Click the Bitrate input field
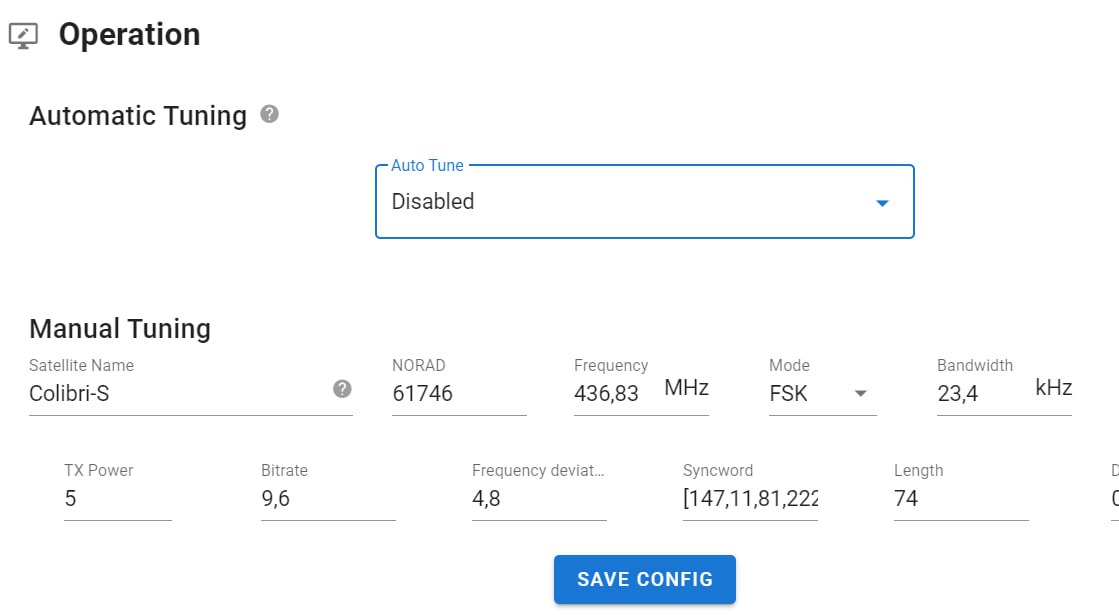Viewport: 1119px width, 615px height. tap(328, 498)
